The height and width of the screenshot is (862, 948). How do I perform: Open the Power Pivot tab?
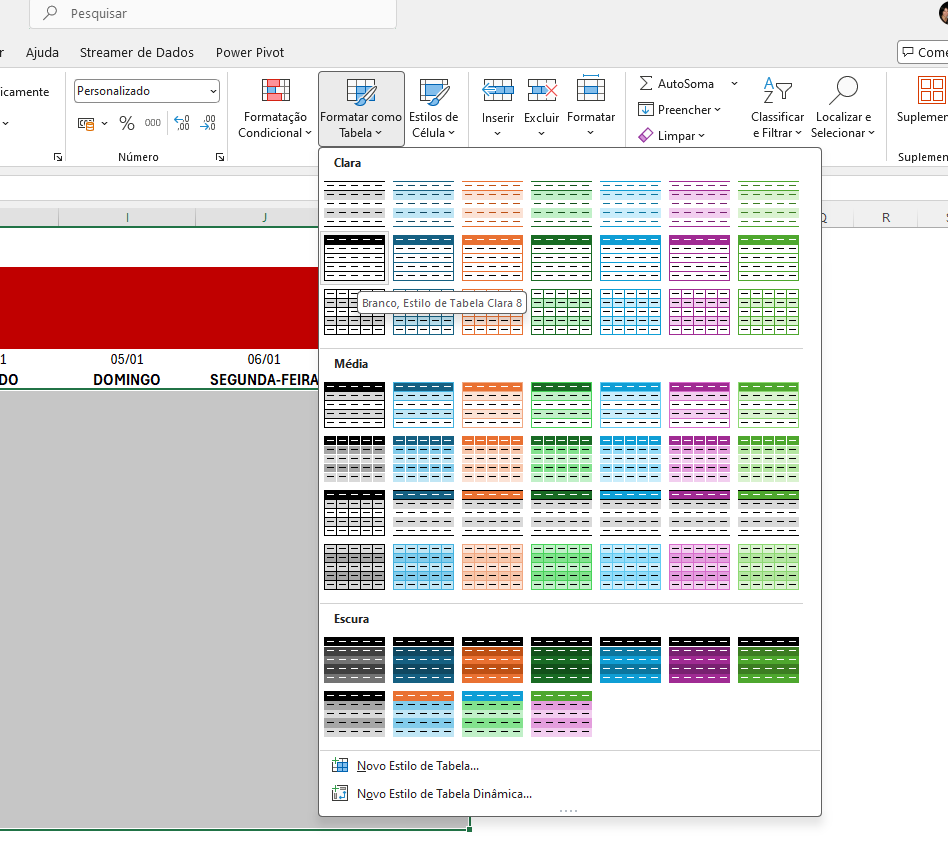(x=250, y=52)
